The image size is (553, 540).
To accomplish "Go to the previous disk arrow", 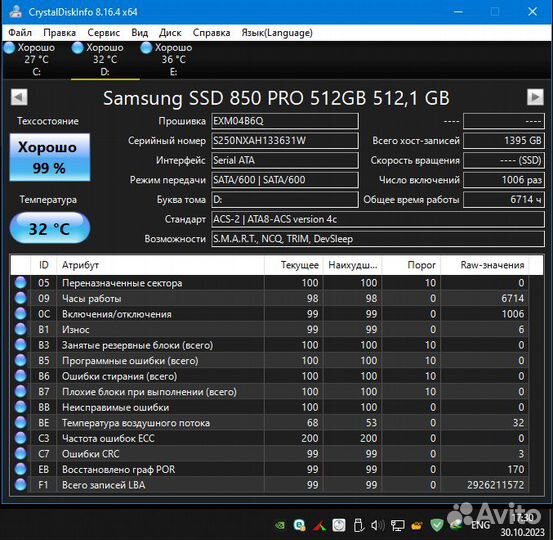I will 19,97.
